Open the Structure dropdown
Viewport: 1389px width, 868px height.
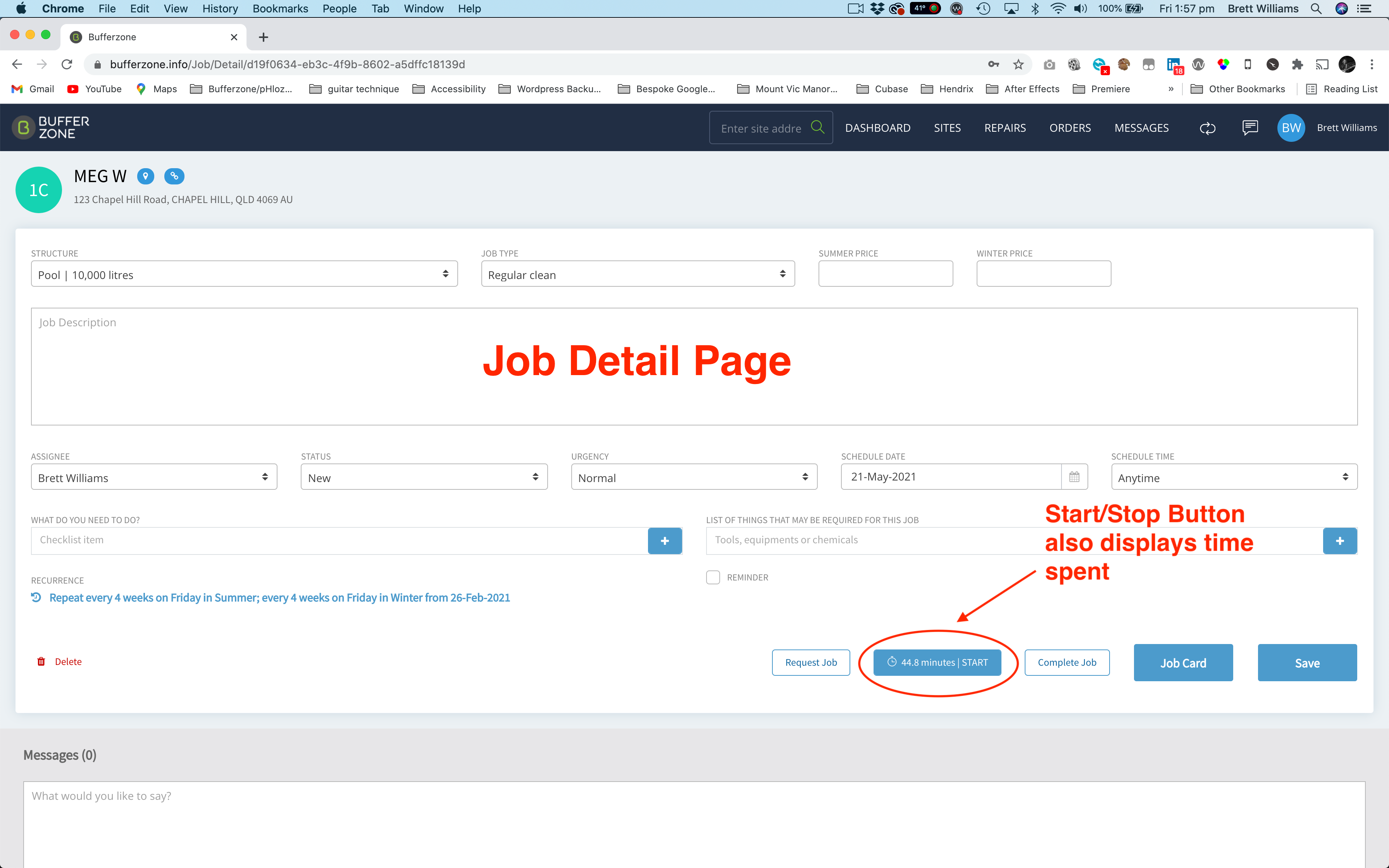coord(244,274)
